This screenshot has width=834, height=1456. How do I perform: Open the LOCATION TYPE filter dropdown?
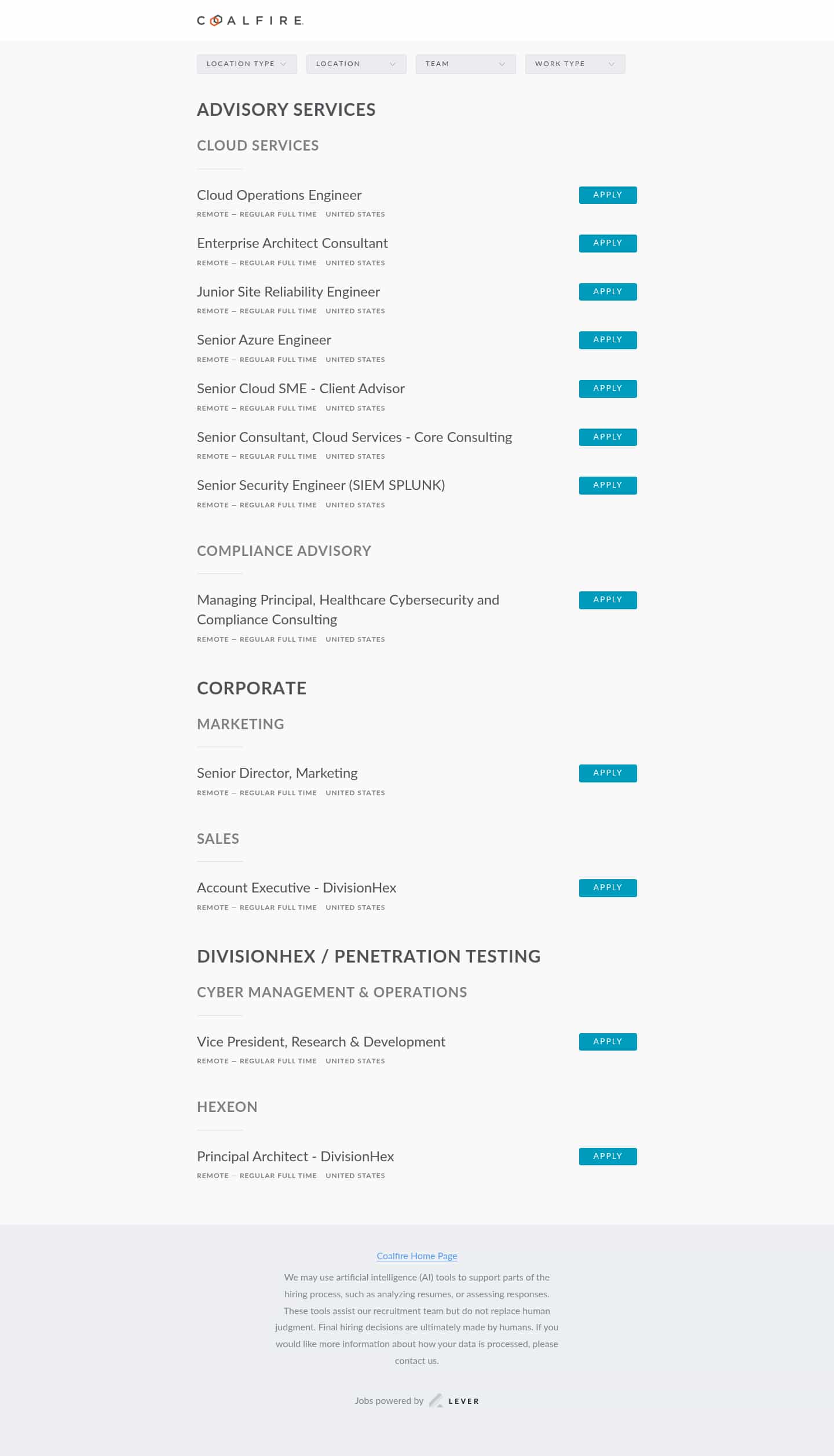[246, 64]
